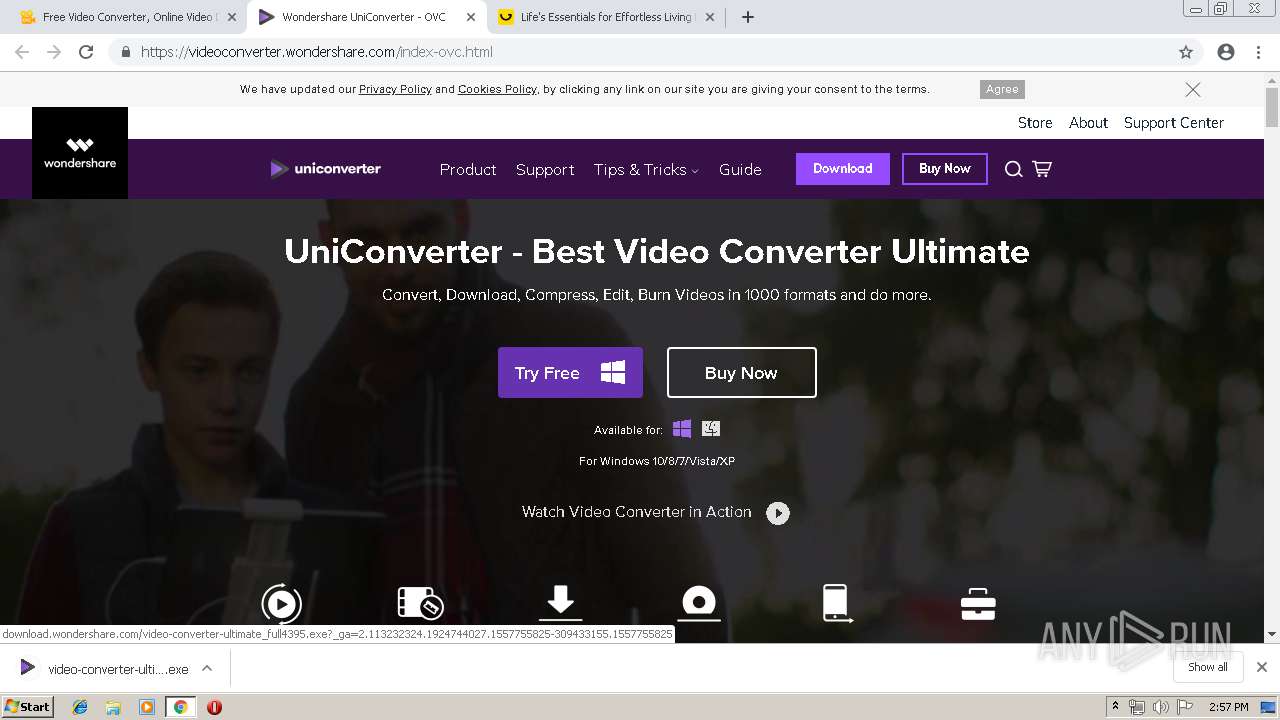Click the Wondershare logo

coord(80,153)
